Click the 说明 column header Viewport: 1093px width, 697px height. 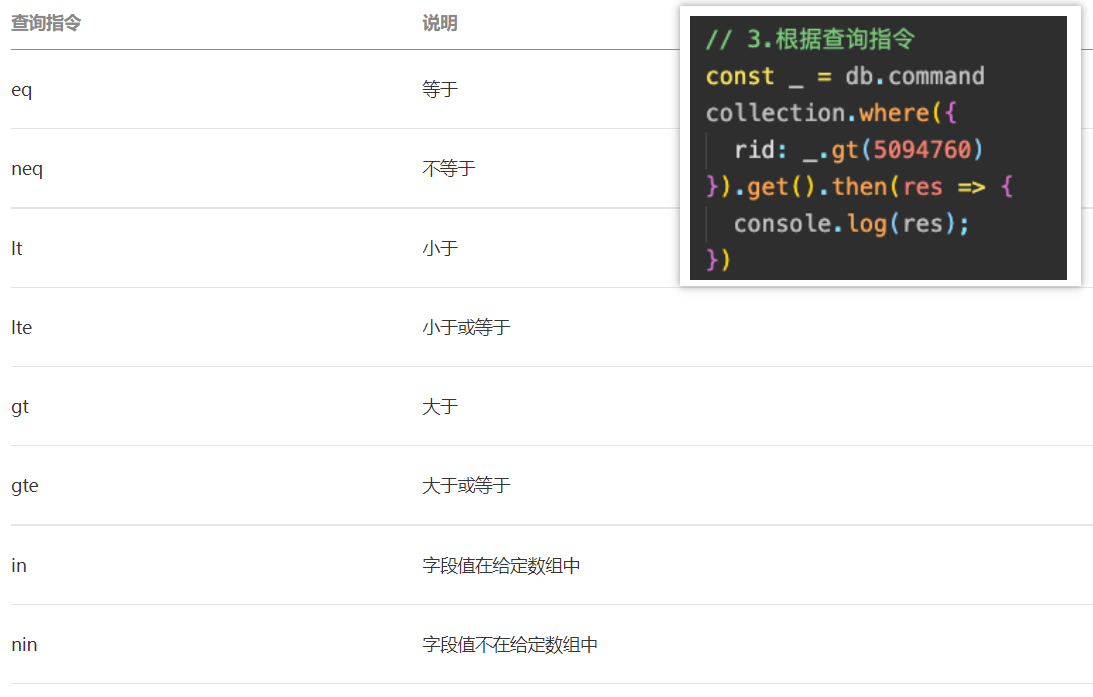(439, 23)
